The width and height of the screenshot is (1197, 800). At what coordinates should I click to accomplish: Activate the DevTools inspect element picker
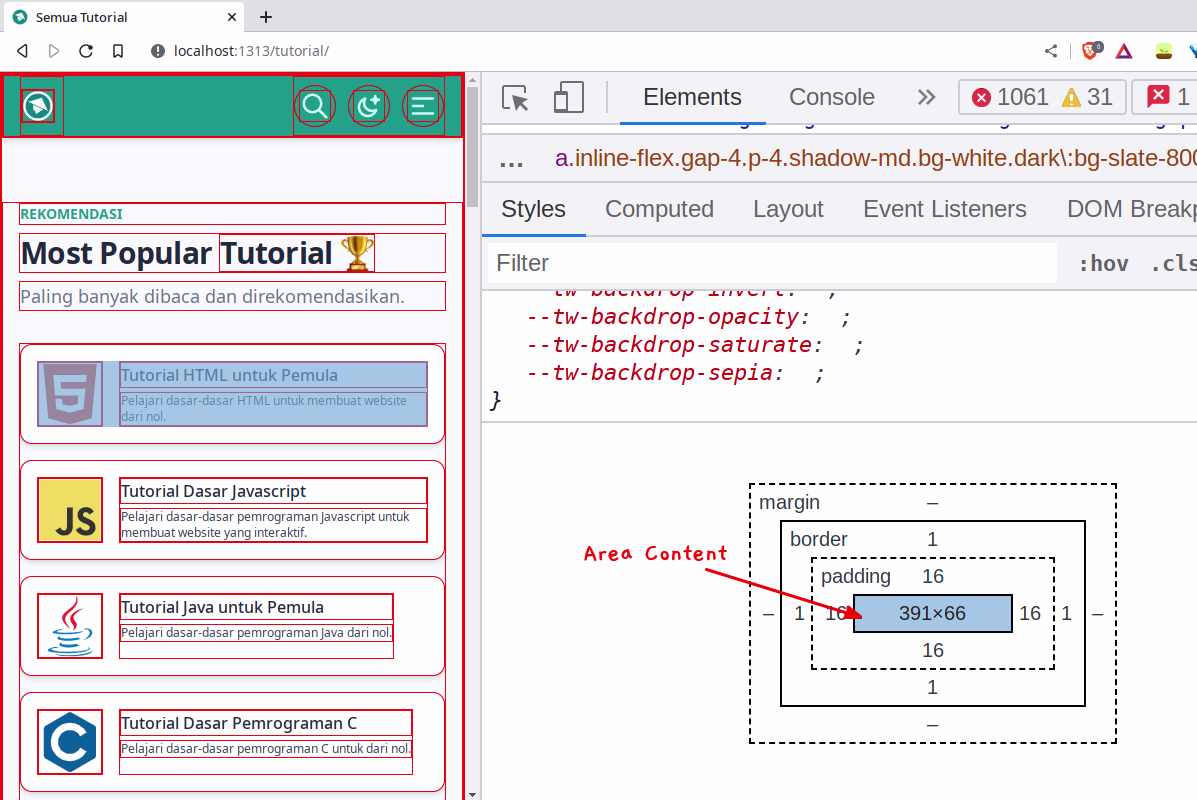coord(515,97)
